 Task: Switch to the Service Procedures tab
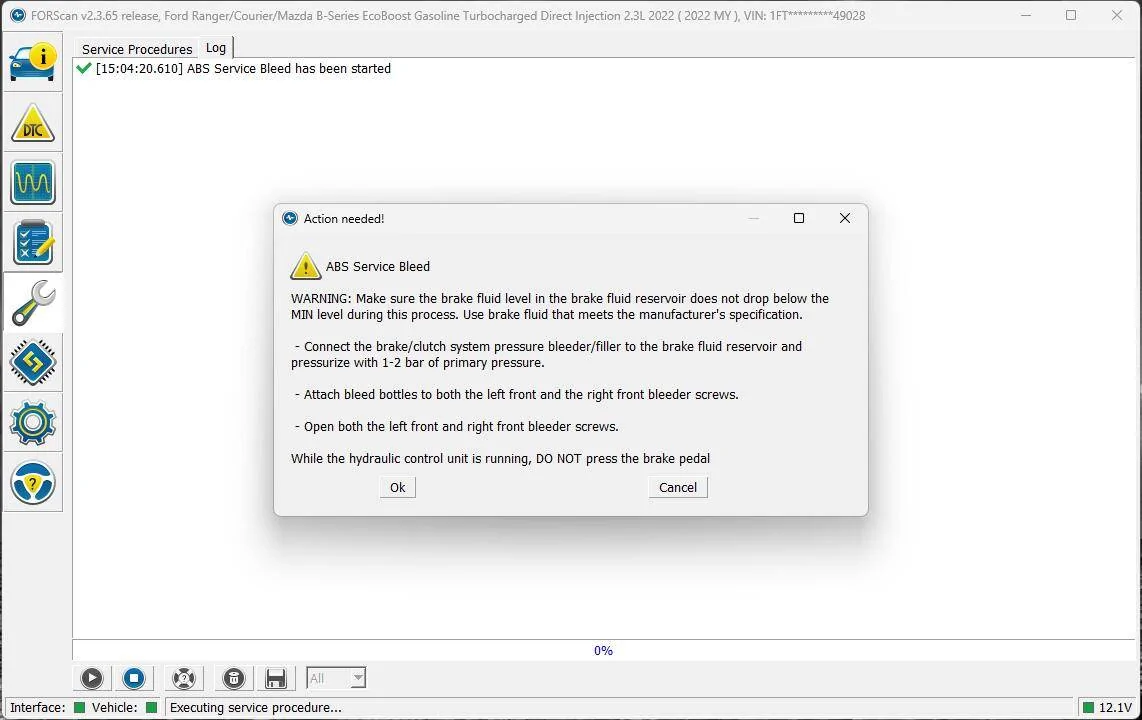coord(137,49)
